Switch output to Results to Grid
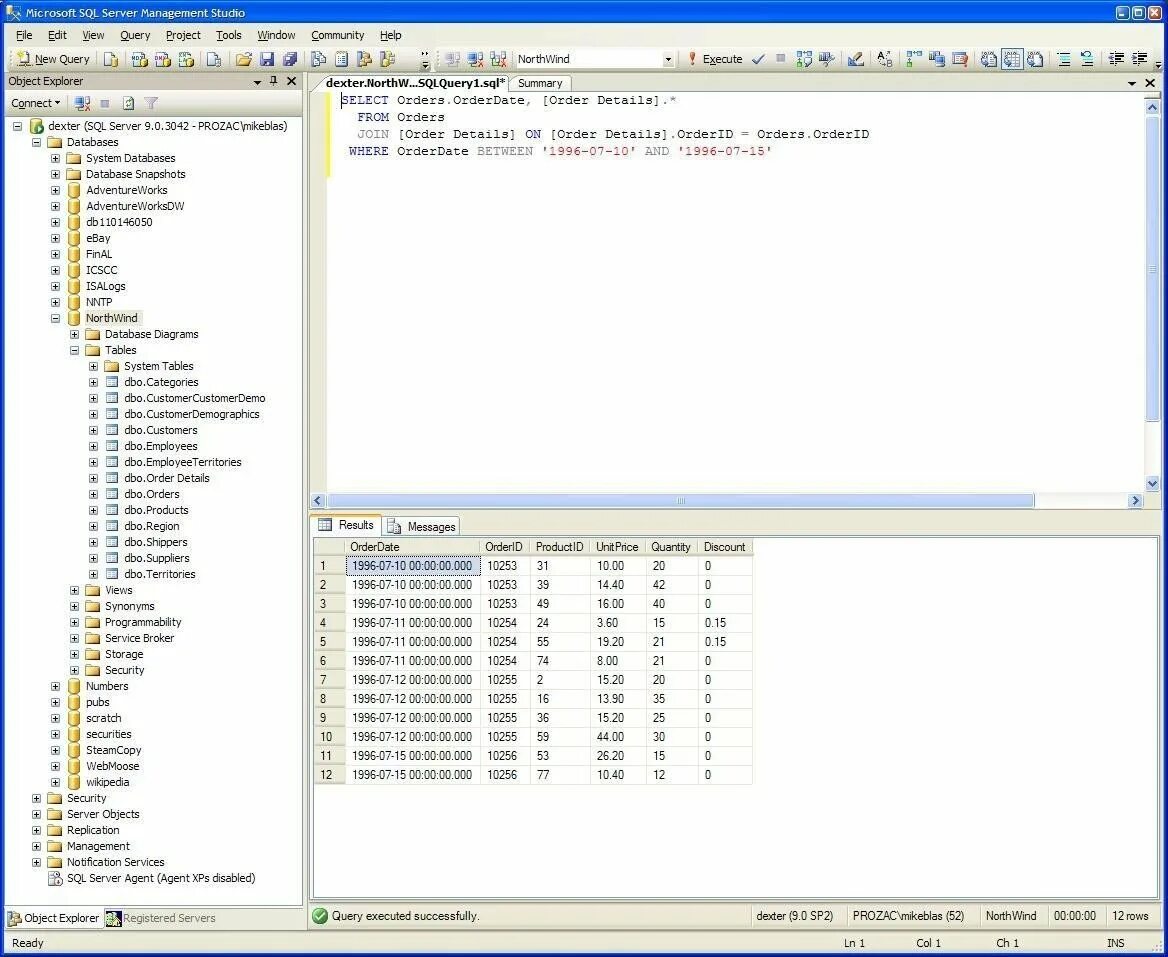 [1012, 59]
